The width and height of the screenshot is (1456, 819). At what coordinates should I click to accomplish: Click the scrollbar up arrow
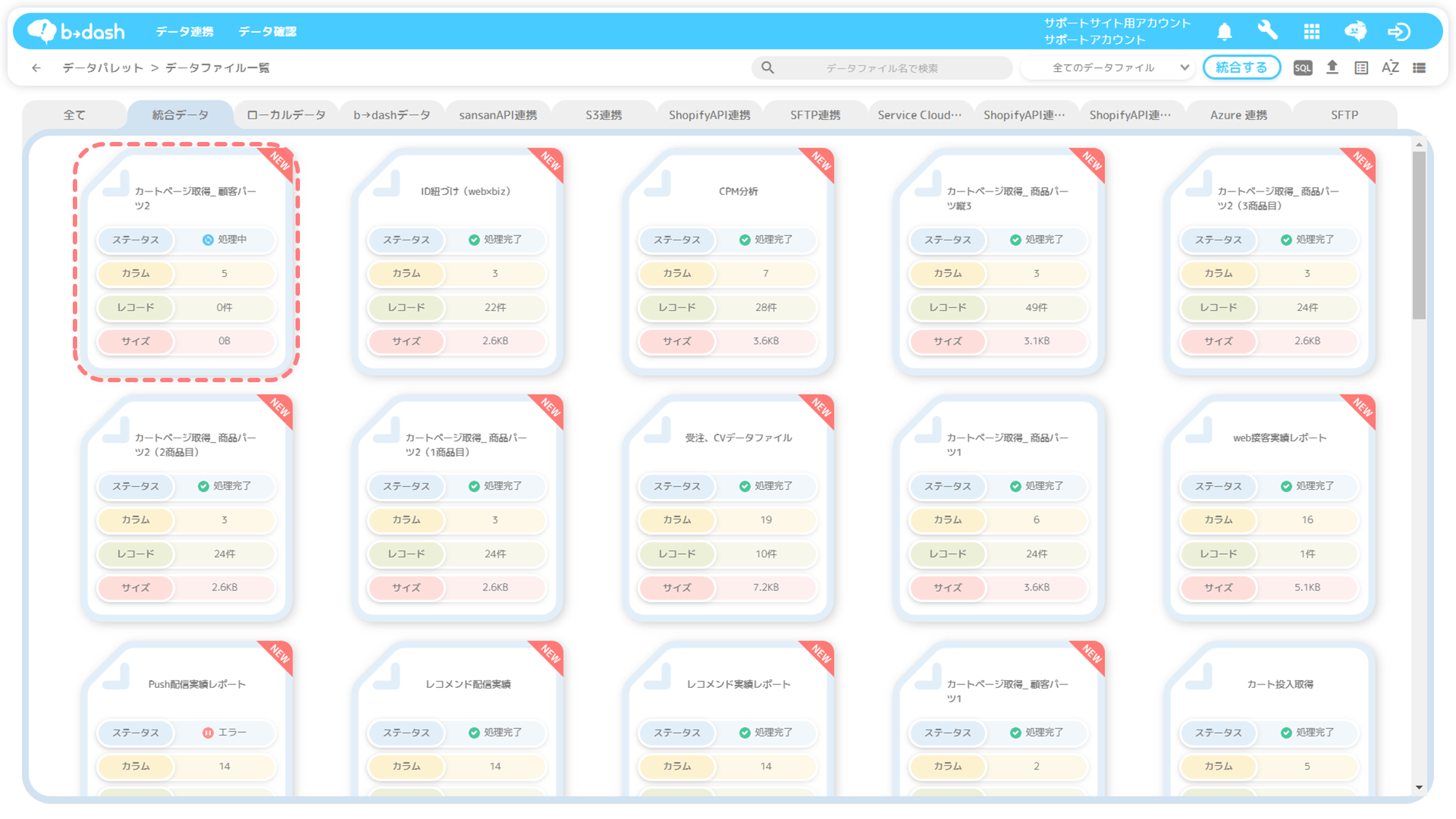click(x=1419, y=145)
